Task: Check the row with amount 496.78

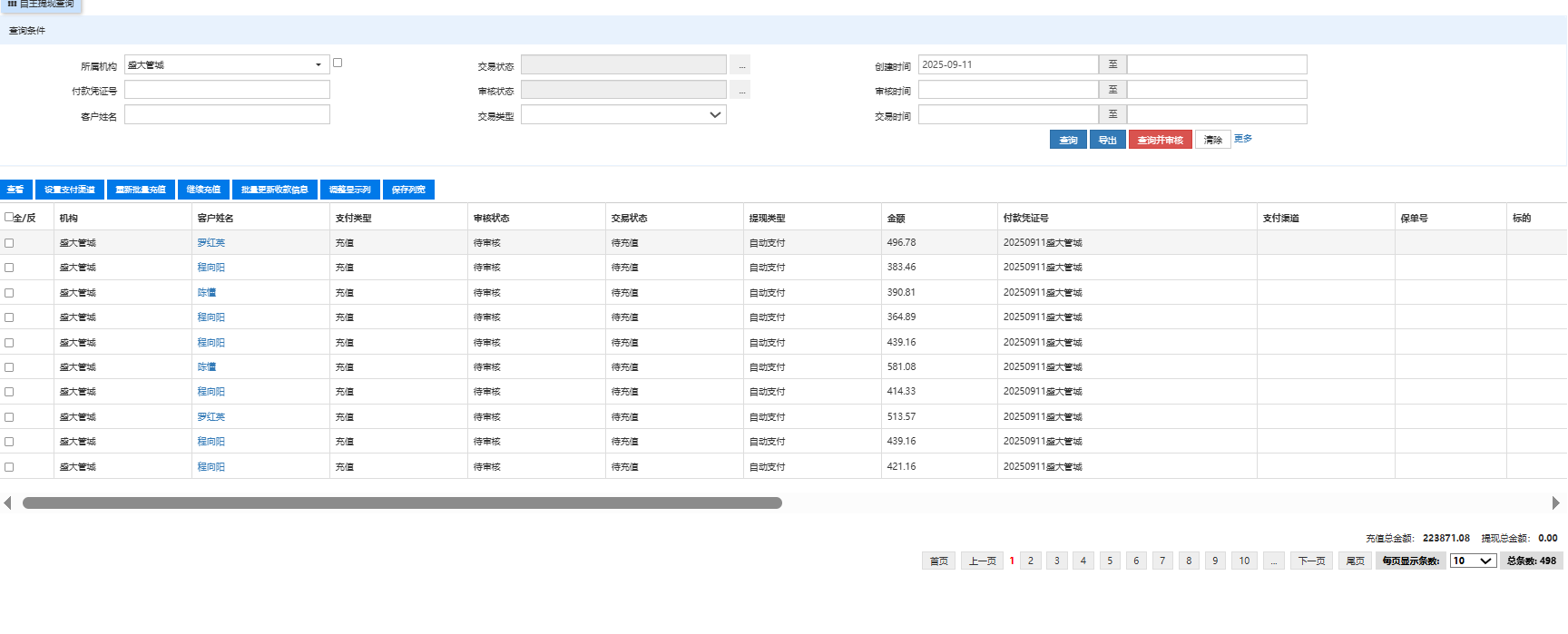Action: click(x=9, y=243)
